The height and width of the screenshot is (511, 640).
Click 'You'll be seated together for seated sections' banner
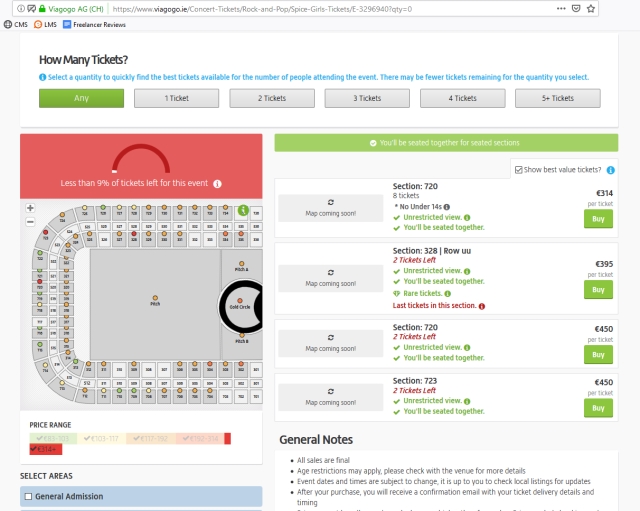tap(446, 143)
